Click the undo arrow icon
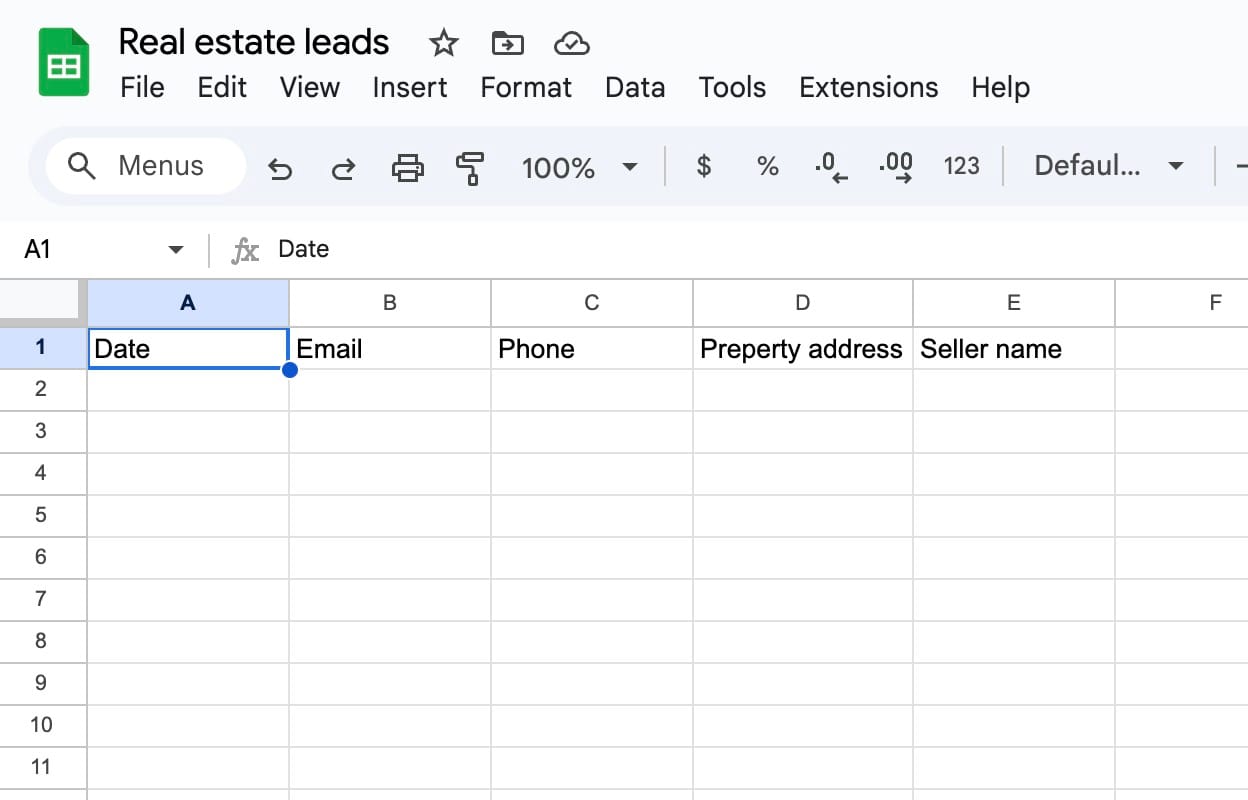This screenshot has width=1248, height=800. click(x=280, y=168)
